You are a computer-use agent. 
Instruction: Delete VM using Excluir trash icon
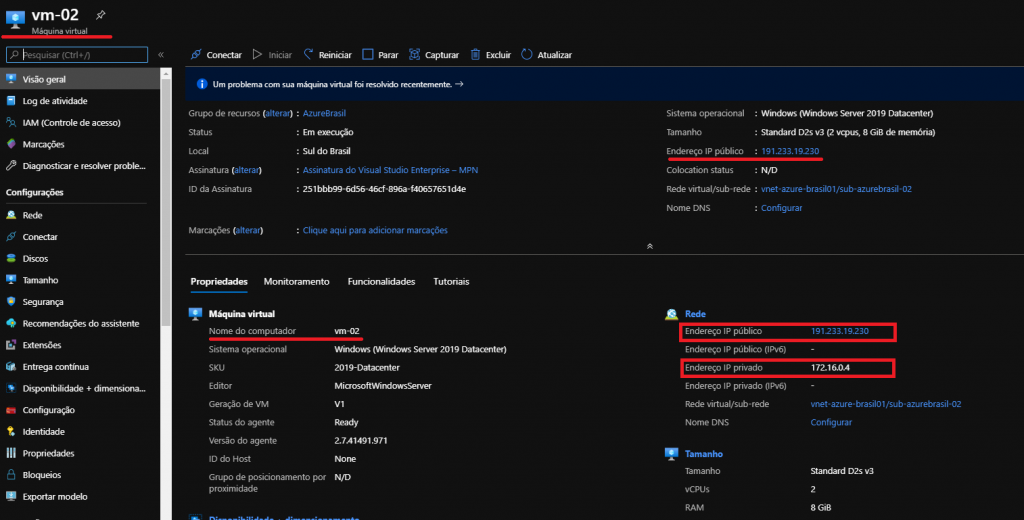[x=476, y=55]
